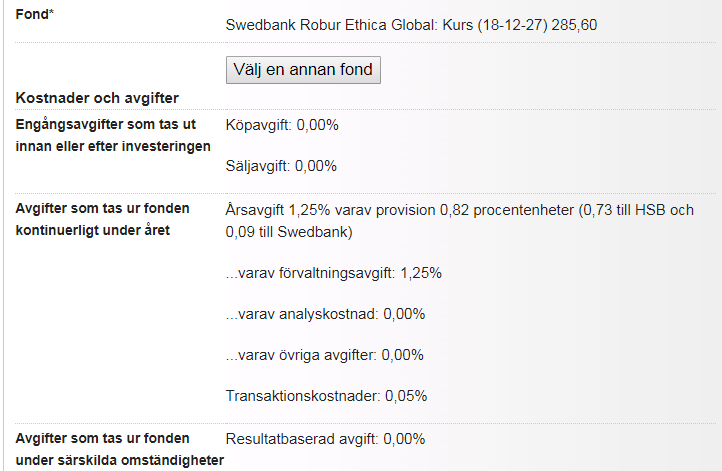This screenshot has height=471, width=722.
Task: Click the '0,09 till Swedbank)' text
Action: coord(289,232)
